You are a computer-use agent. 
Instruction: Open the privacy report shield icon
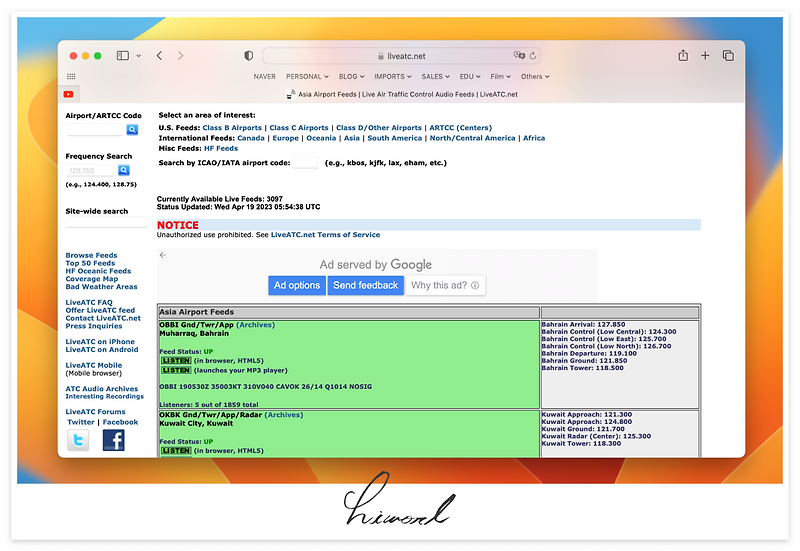[248, 56]
